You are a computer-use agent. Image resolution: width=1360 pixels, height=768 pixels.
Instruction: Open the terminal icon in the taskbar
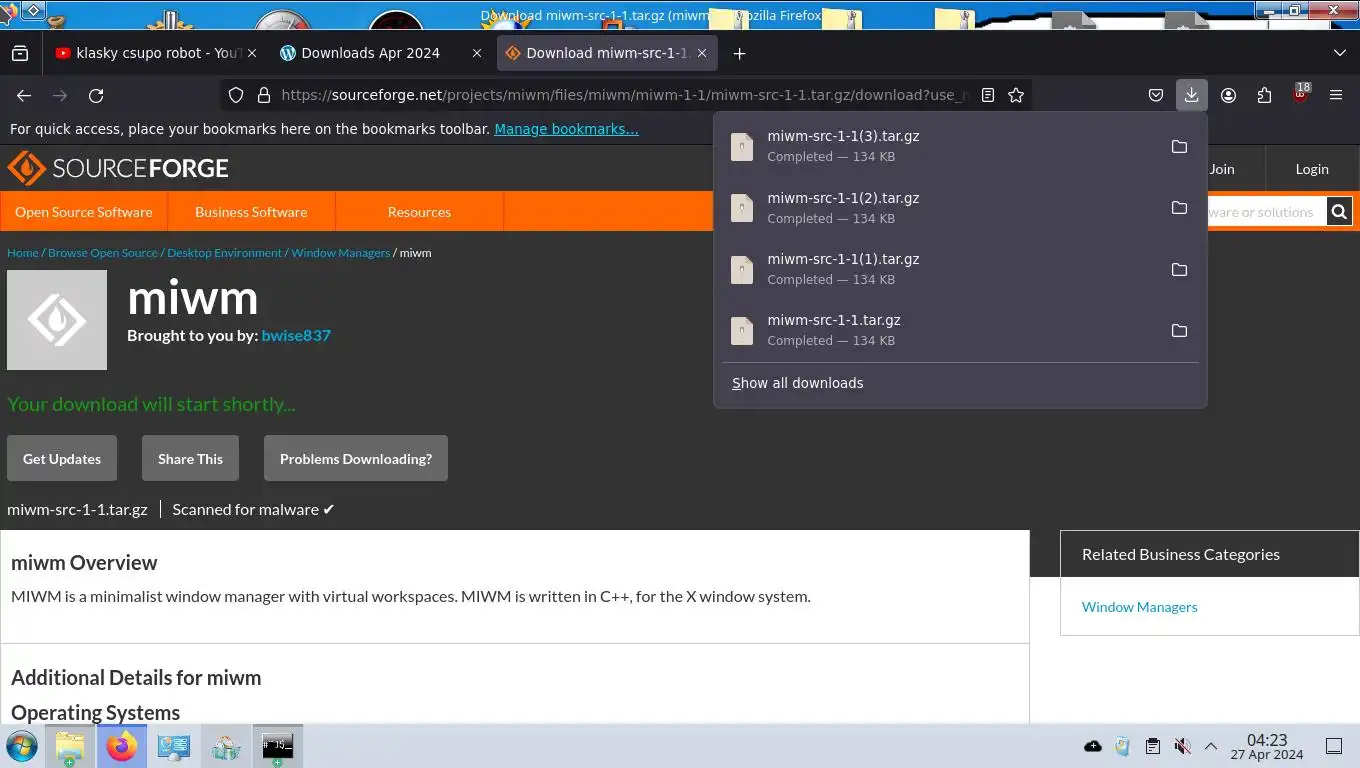pyautogui.click(x=277, y=746)
